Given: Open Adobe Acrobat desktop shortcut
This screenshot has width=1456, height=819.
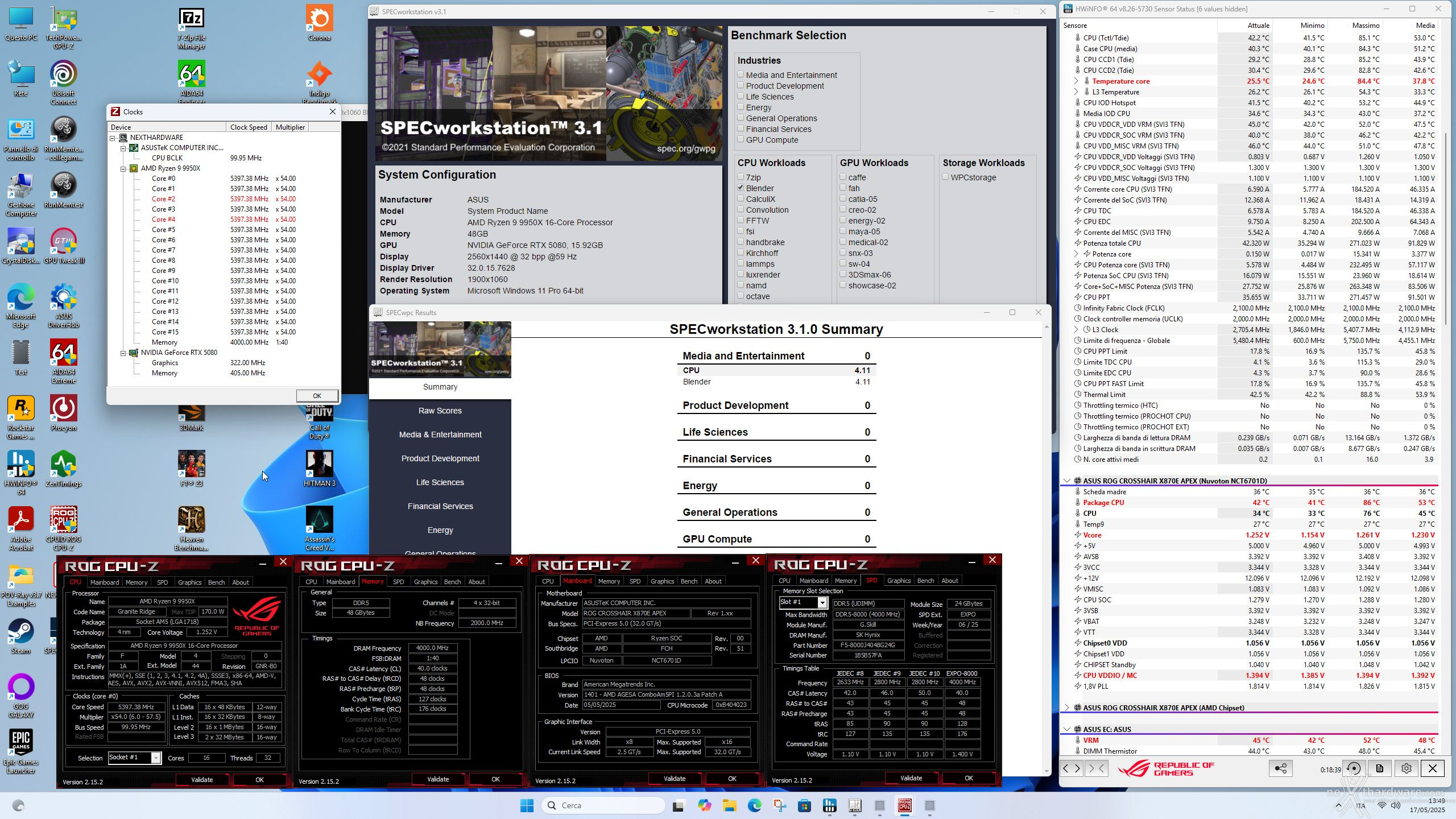Looking at the screenshot, I should pos(21,529).
